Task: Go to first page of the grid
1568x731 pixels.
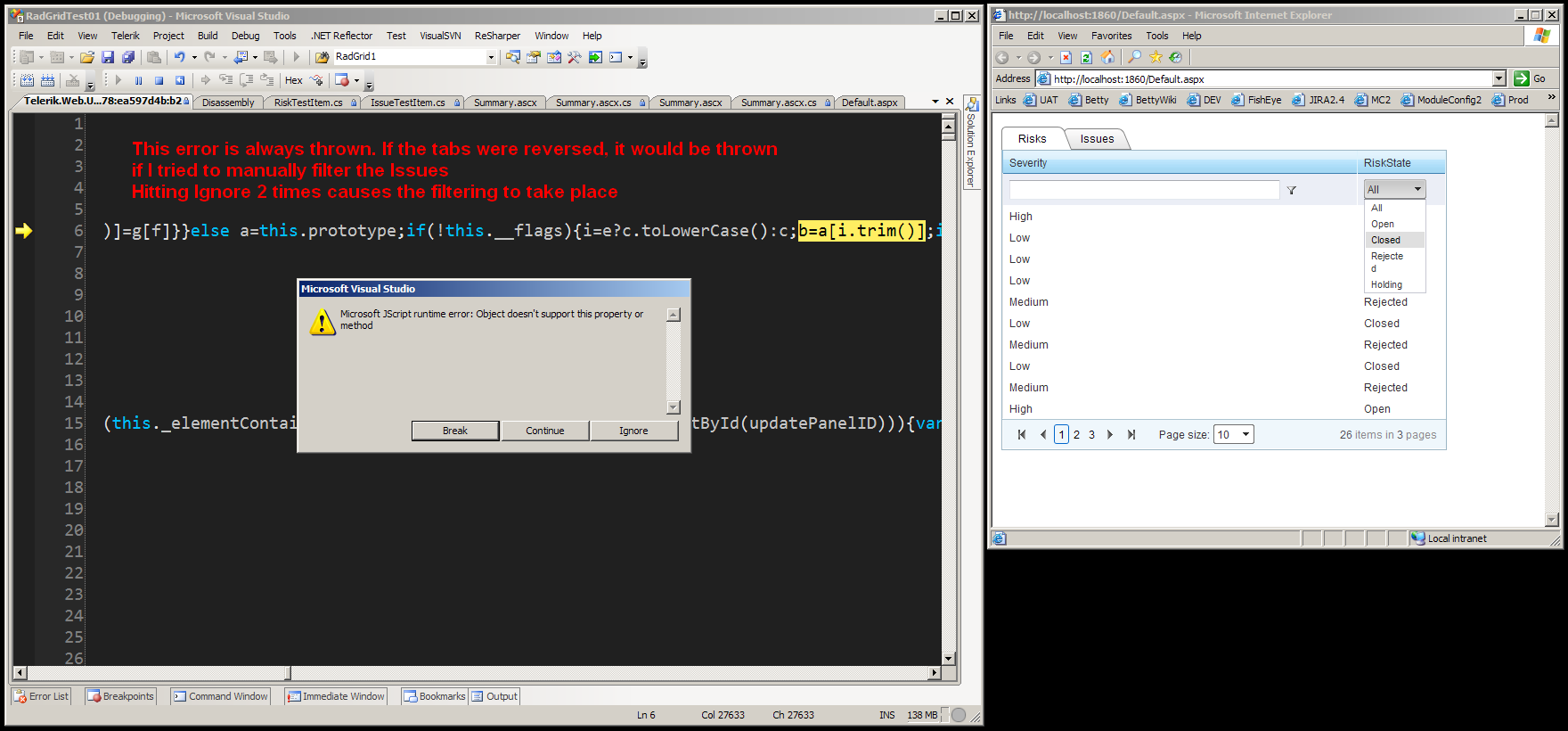Action: point(1022,435)
